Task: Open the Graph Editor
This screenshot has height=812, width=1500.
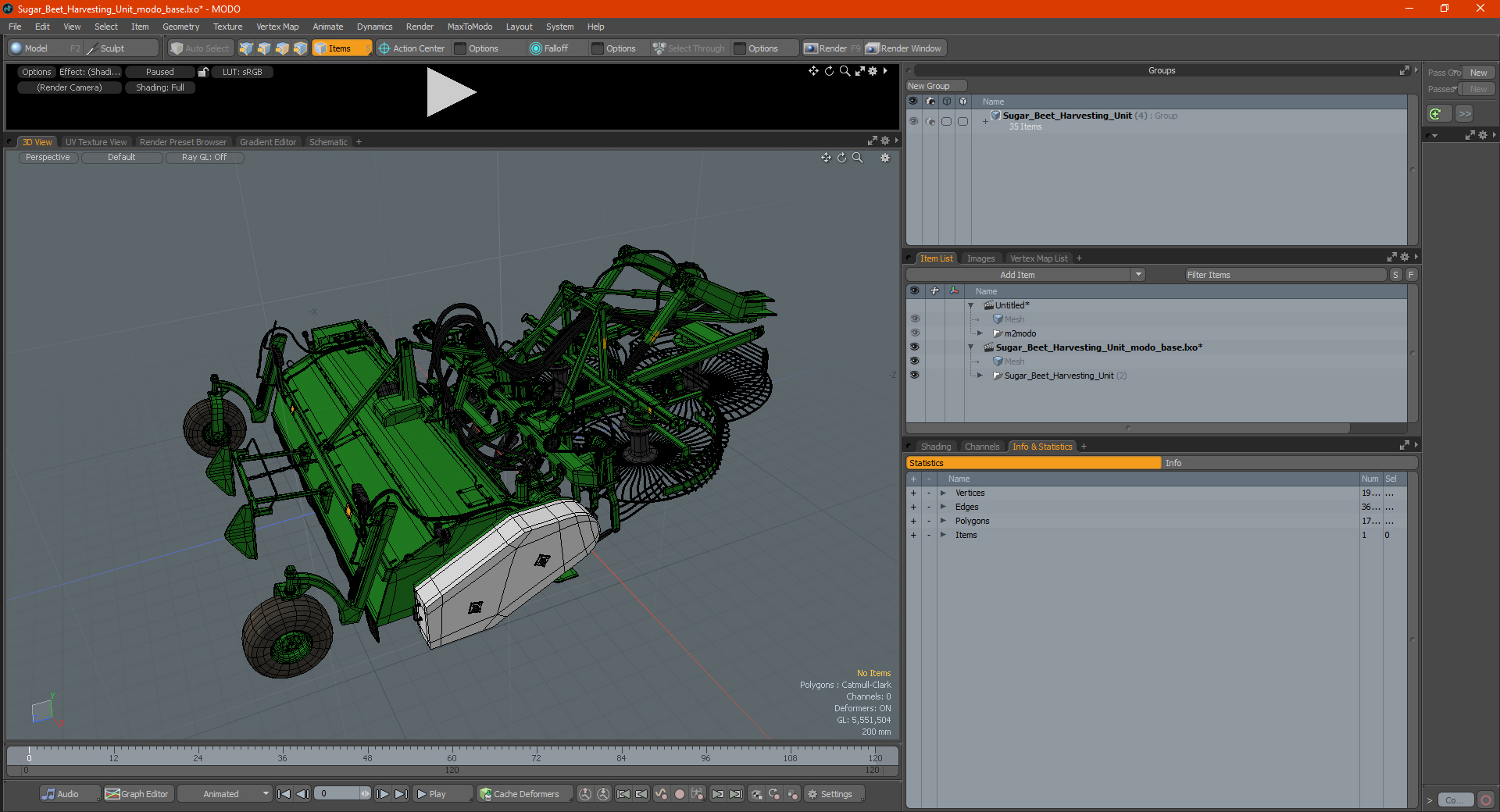Action: (137, 794)
